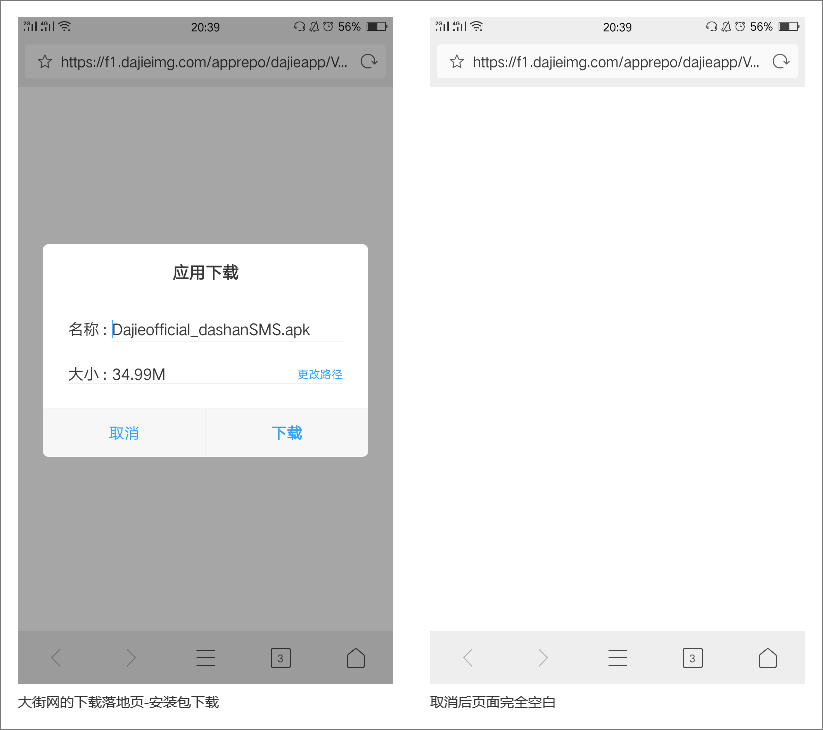Bookmark the blank page in the right phone

pyautogui.click(x=457, y=61)
